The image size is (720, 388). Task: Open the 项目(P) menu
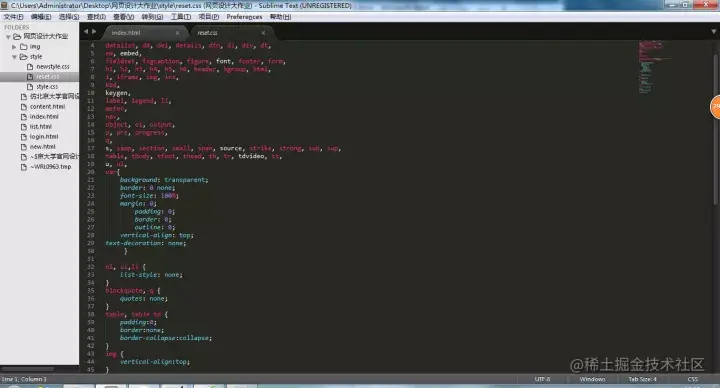(208, 17)
